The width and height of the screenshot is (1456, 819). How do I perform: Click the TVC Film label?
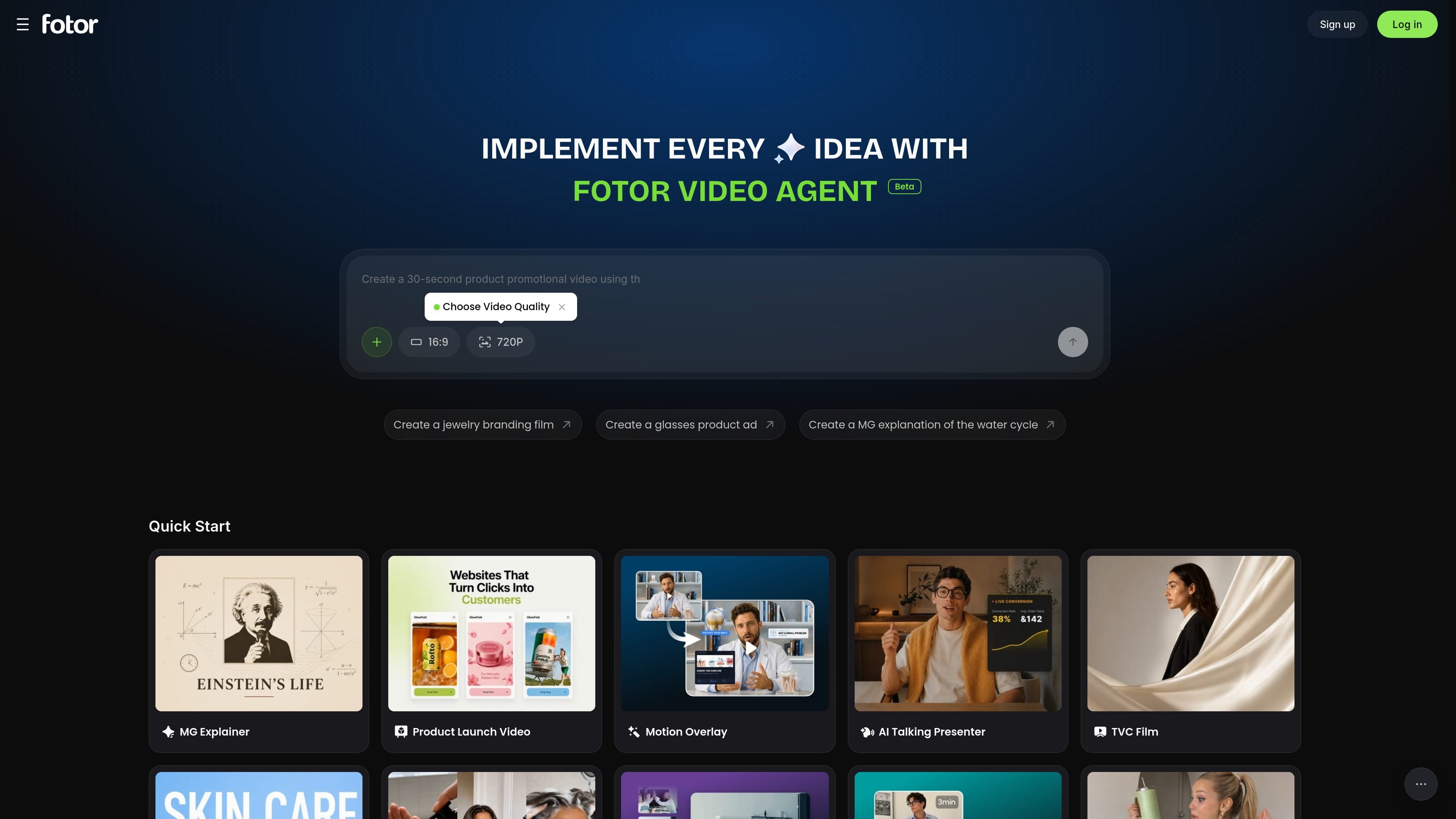pyautogui.click(x=1134, y=732)
